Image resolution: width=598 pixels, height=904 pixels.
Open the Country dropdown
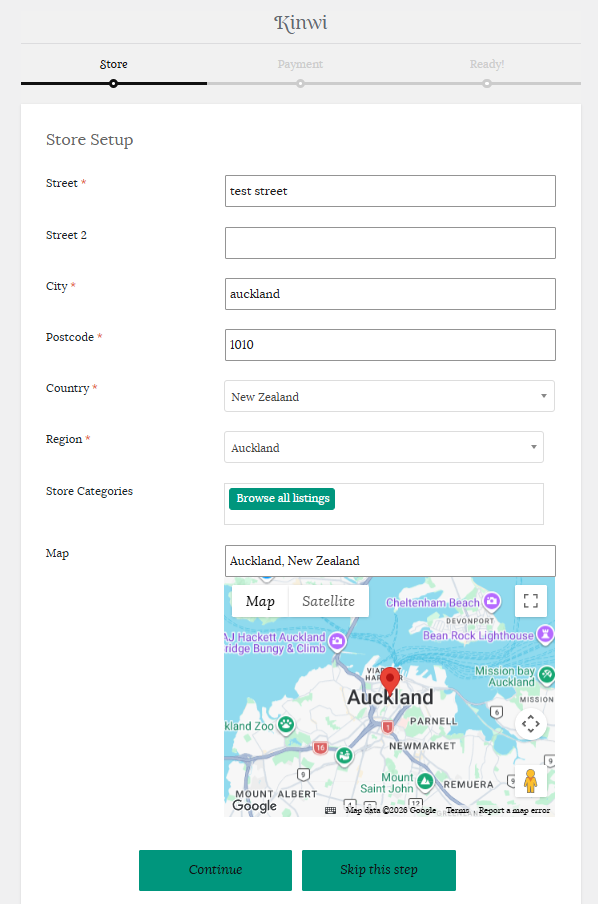(389, 396)
